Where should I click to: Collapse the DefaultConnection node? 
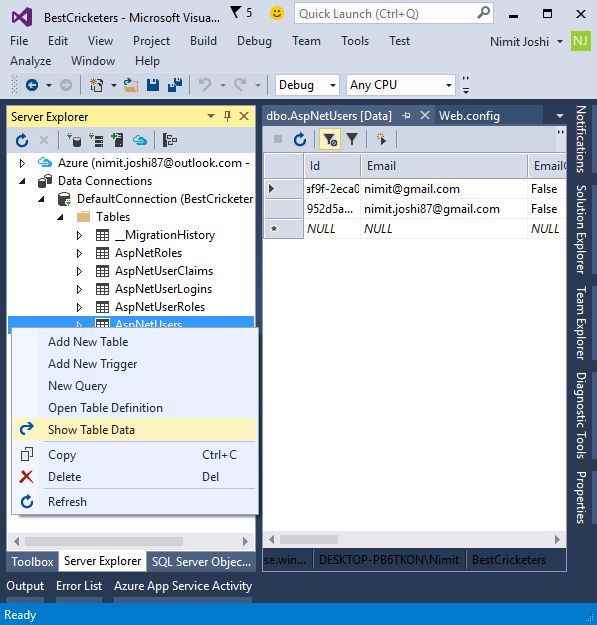pos(41,199)
